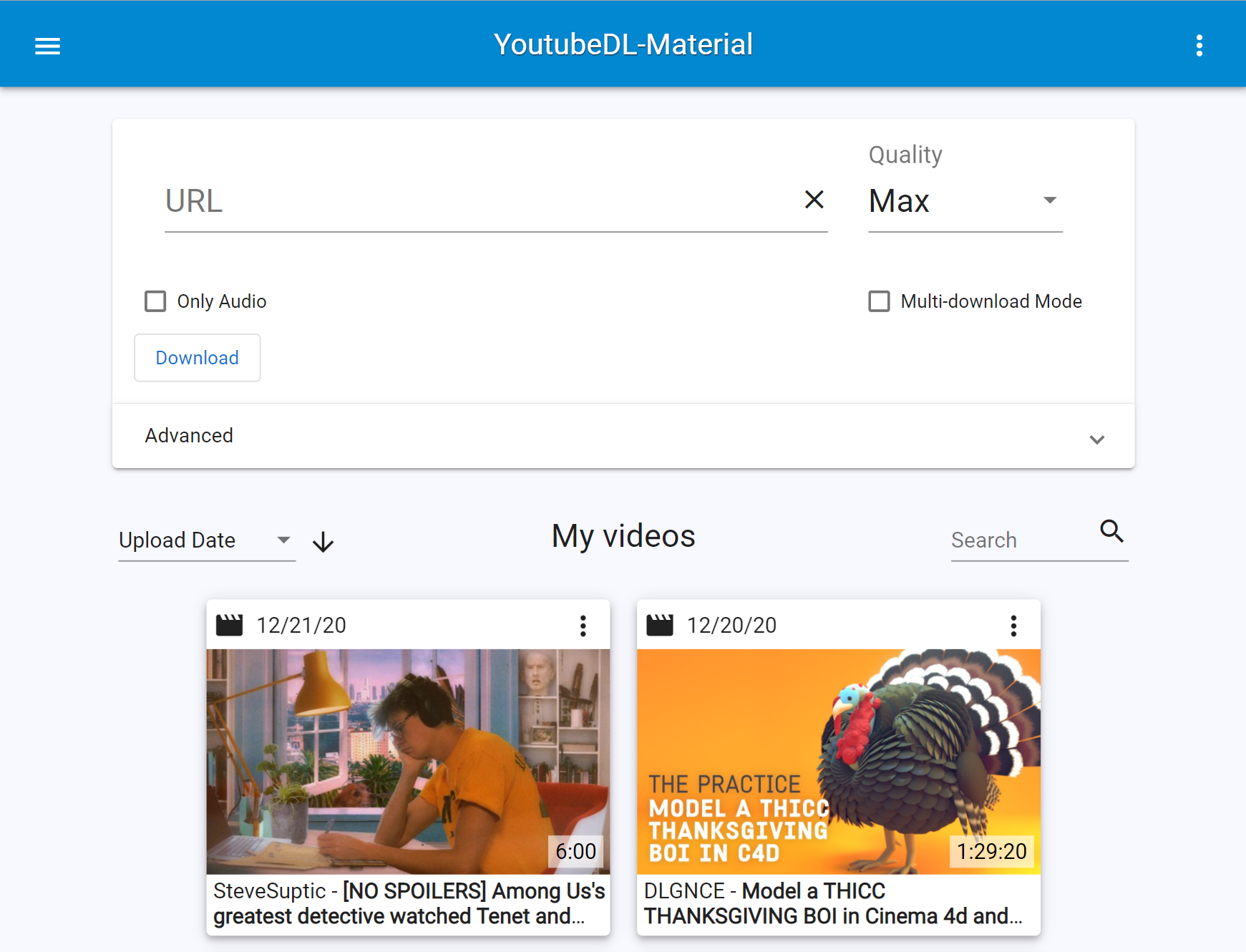Reverse sort order with the down arrow
This screenshot has height=952, width=1246.
pyautogui.click(x=323, y=541)
